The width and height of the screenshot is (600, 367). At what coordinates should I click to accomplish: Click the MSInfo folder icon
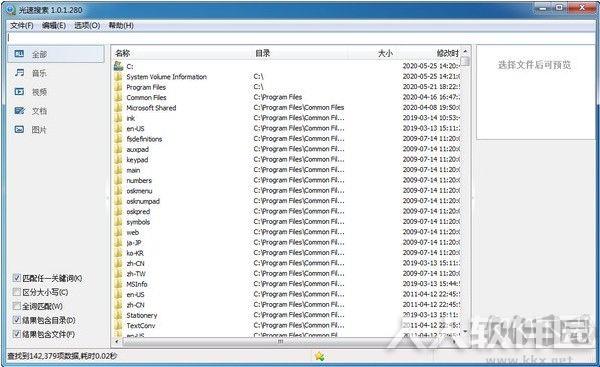click(118, 284)
